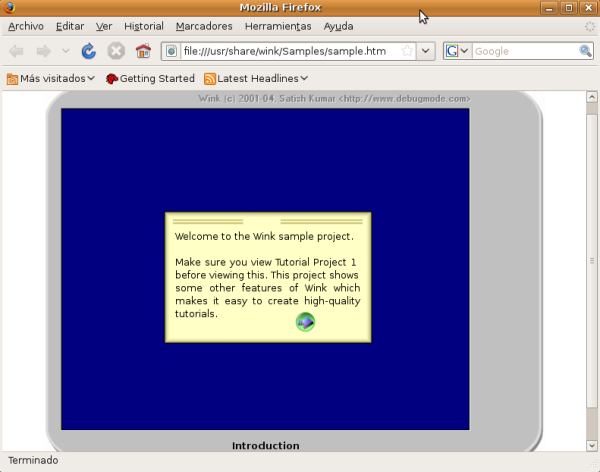Open the Getting Started bookmark

[x=149, y=78]
